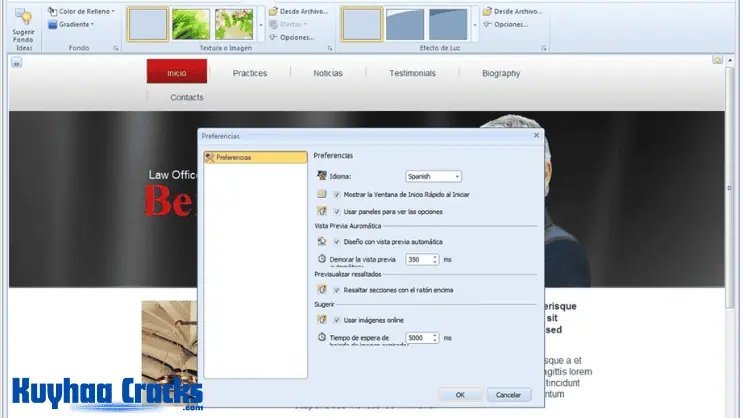This screenshot has width=743, height=418.
Task: Click the Sugerir Fondo Ideas lightbulb icon
Action: pyautogui.click(x=22, y=17)
